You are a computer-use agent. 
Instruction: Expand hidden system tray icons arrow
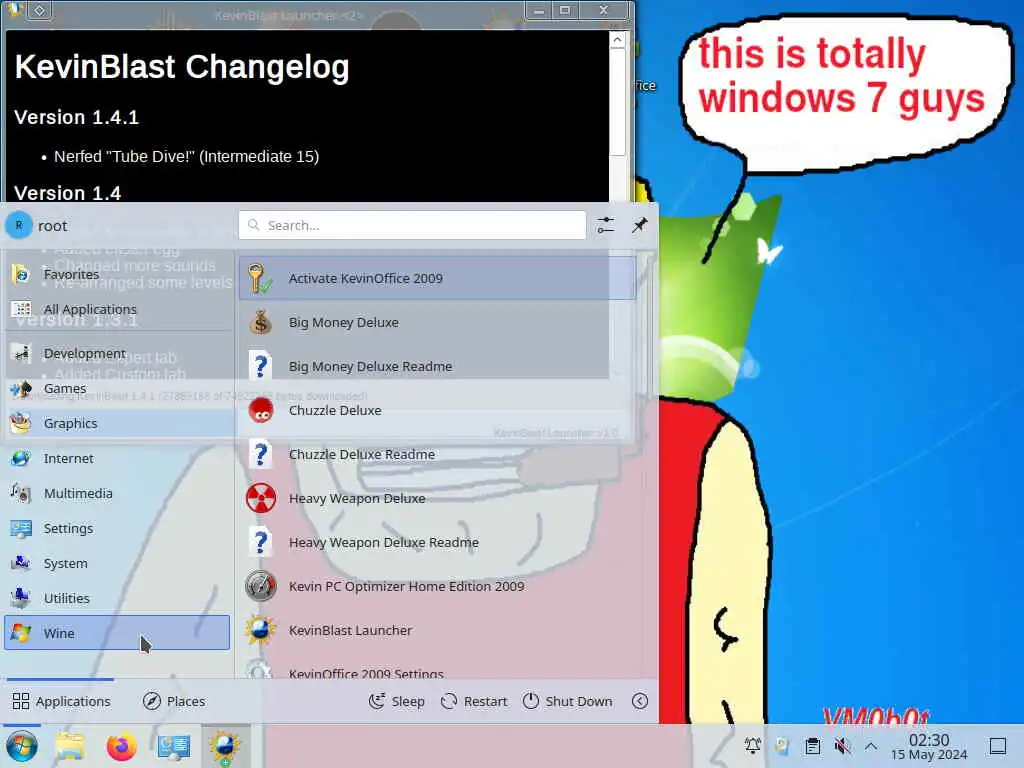(x=871, y=746)
